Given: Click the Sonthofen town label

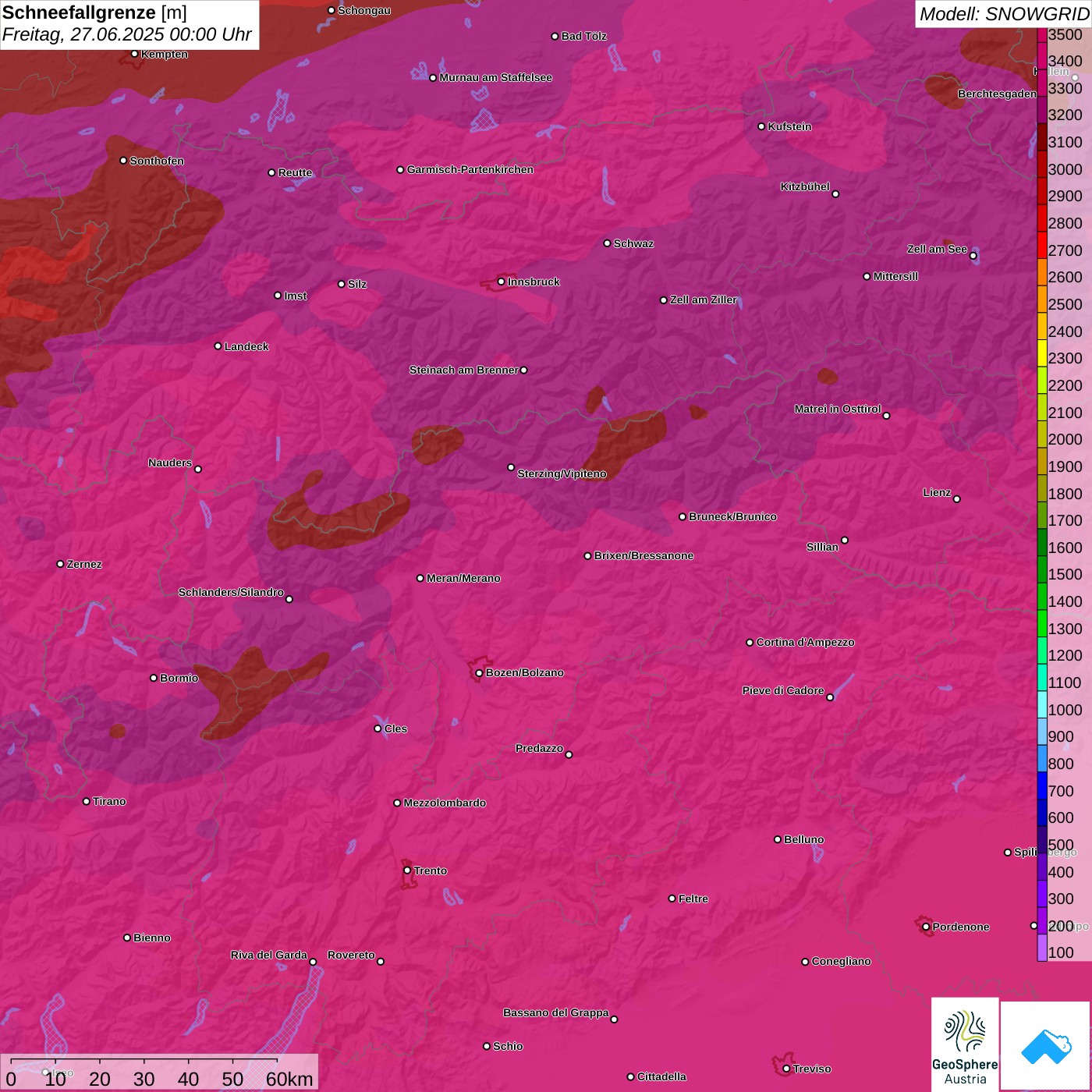Looking at the screenshot, I should [x=157, y=161].
